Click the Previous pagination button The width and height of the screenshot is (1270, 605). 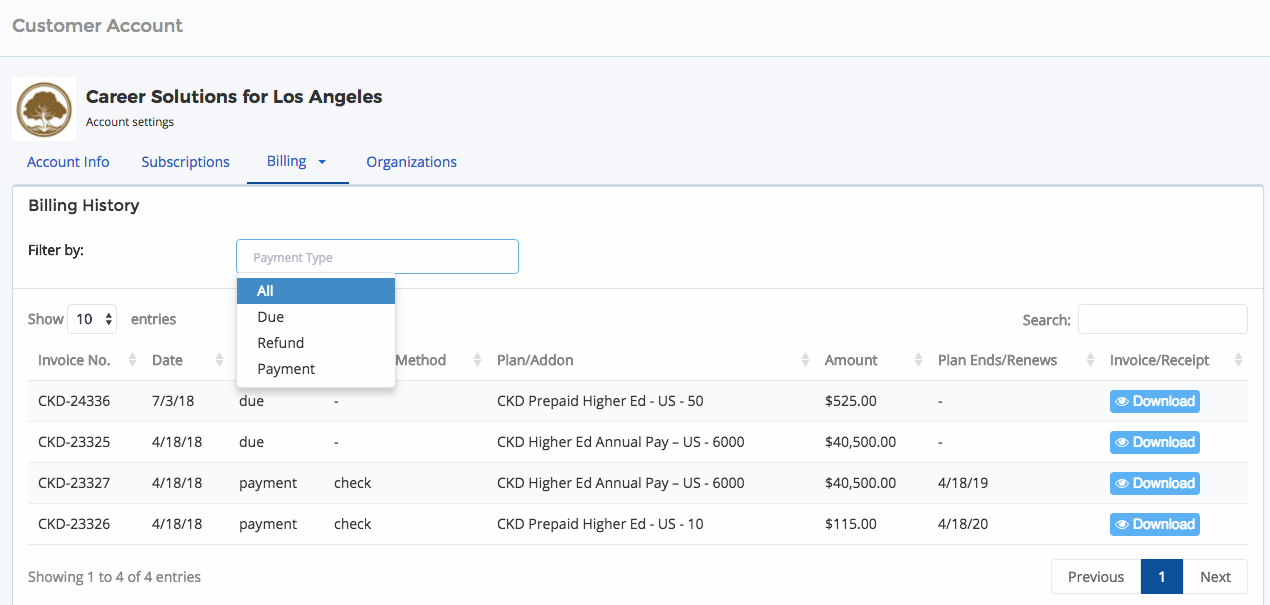click(1096, 577)
